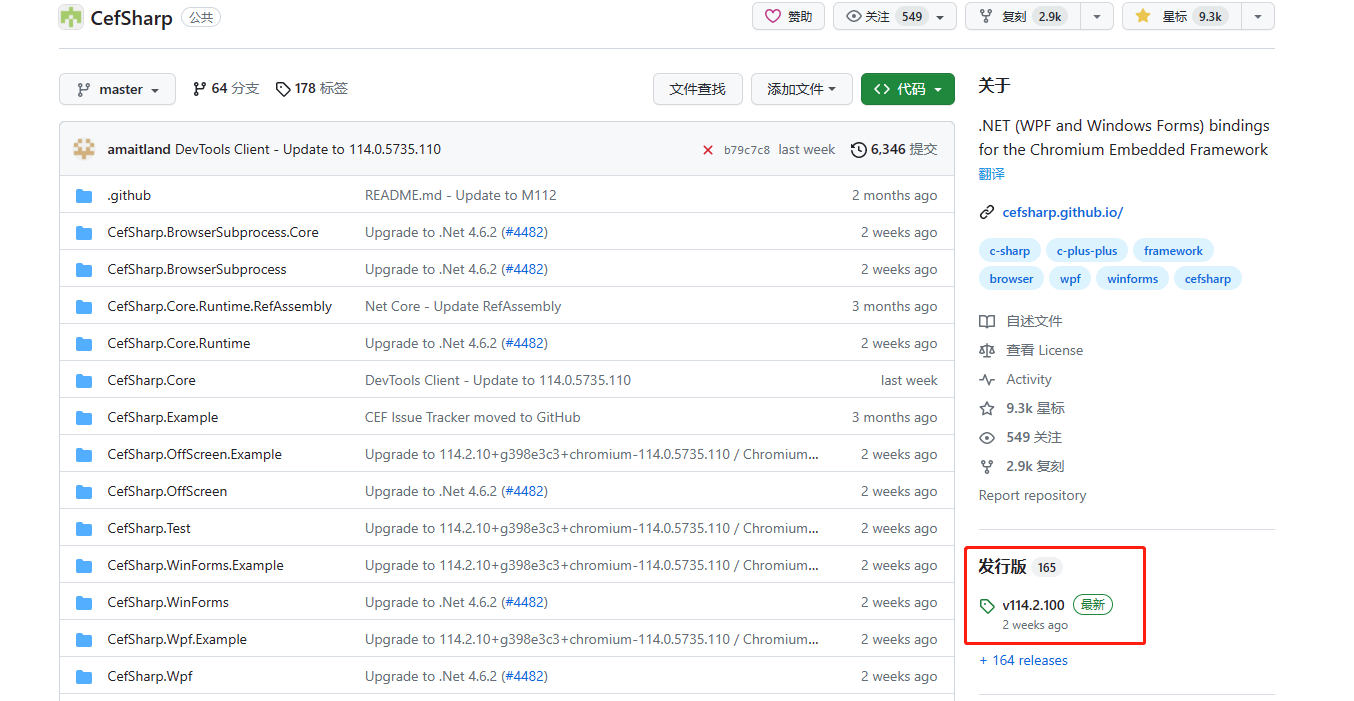The width and height of the screenshot is (1354, 701).
Task: Open the 64 分支 branches link
Action: tap(225, 89)
